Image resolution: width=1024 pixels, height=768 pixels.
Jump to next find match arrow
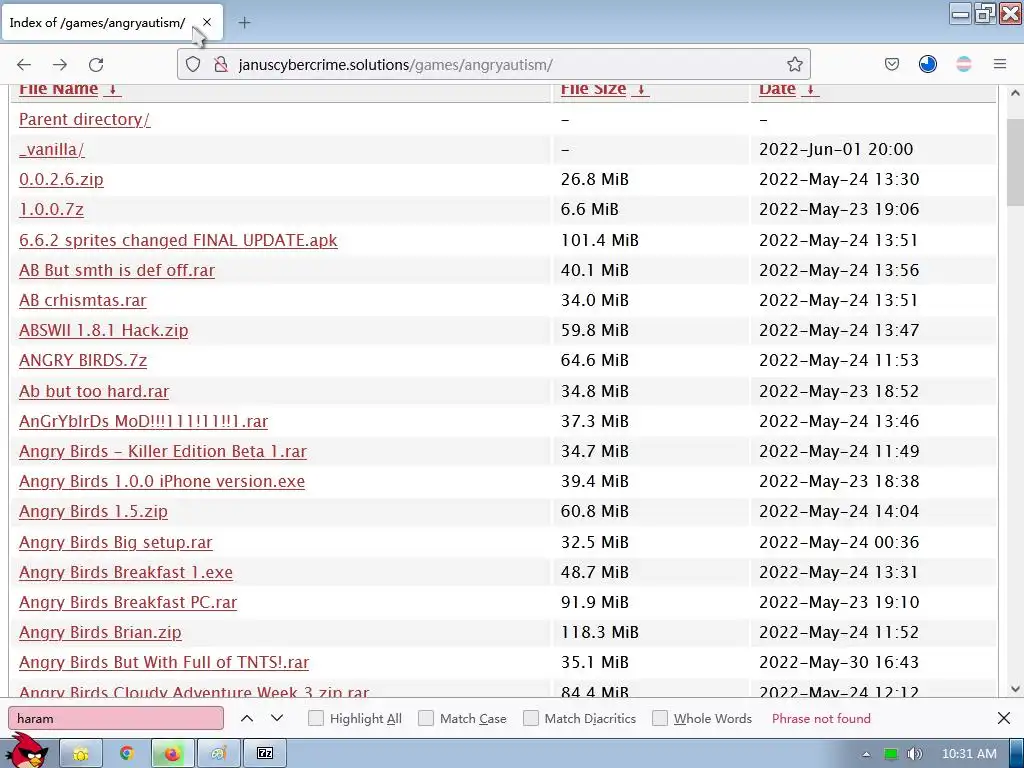[x=277, y=718]
